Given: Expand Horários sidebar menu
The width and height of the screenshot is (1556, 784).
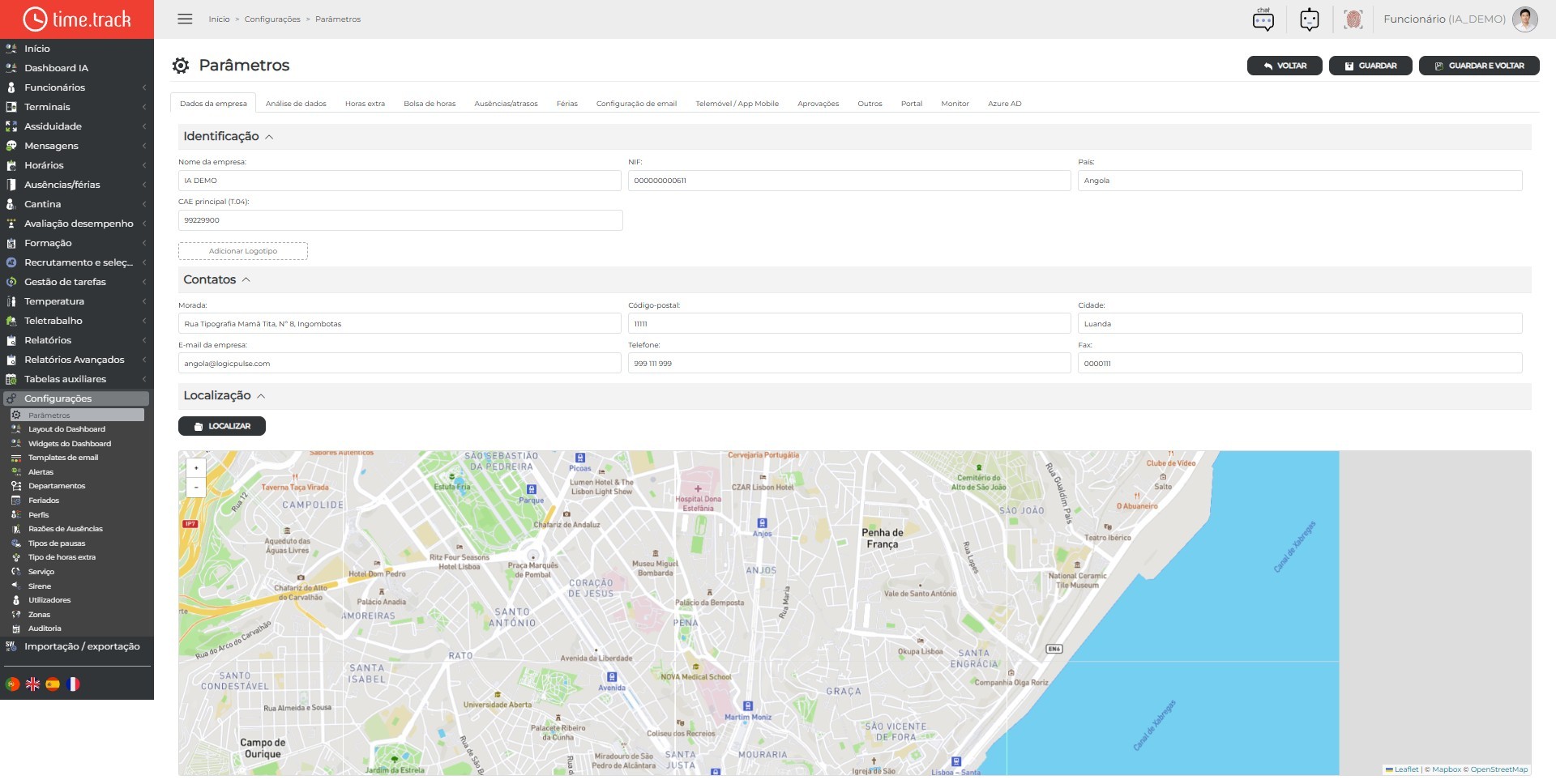Looking at the screenshot, I should 77,165.
